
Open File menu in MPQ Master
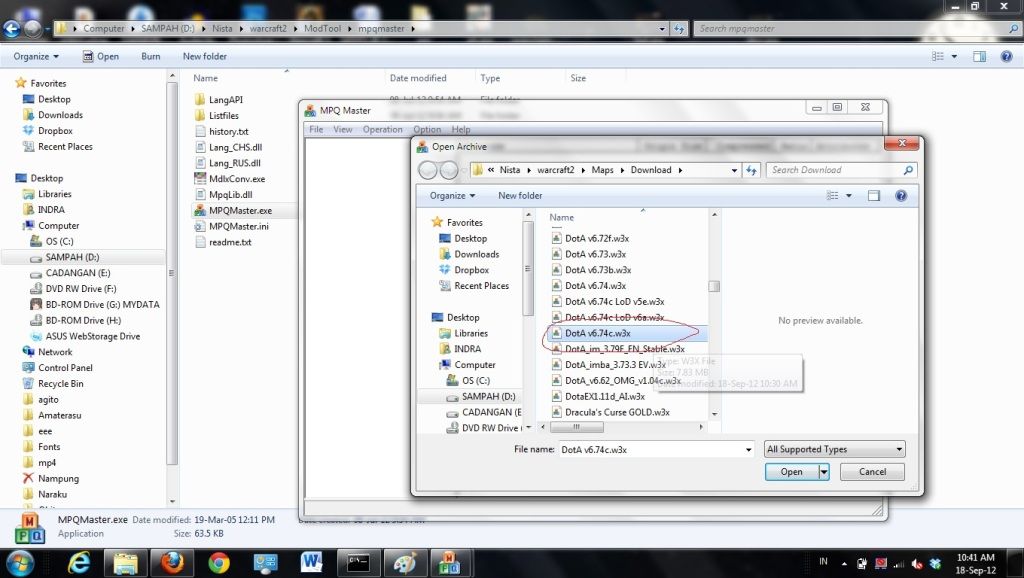[316, 129]
